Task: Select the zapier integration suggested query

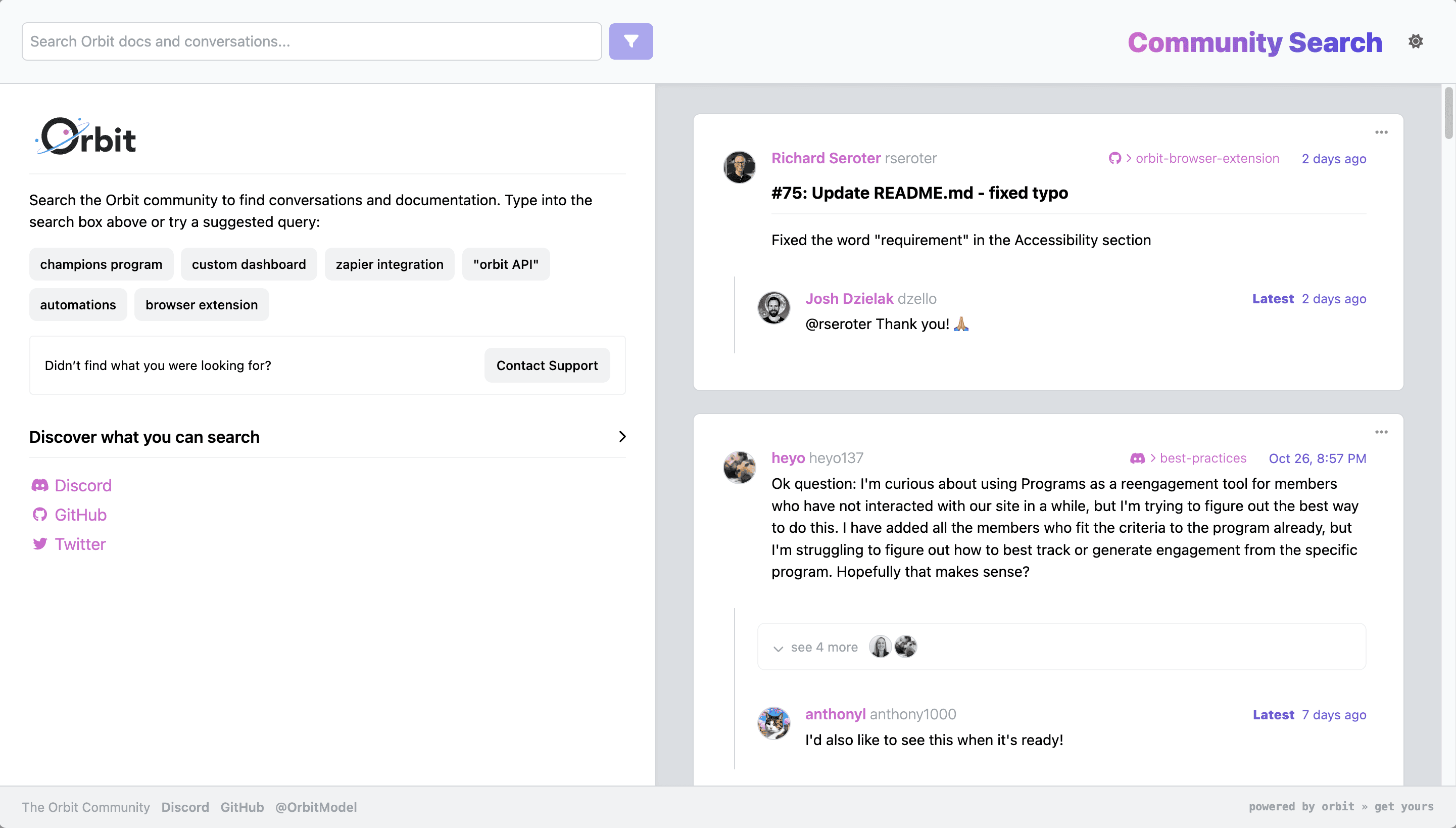Action: point(390,264)
